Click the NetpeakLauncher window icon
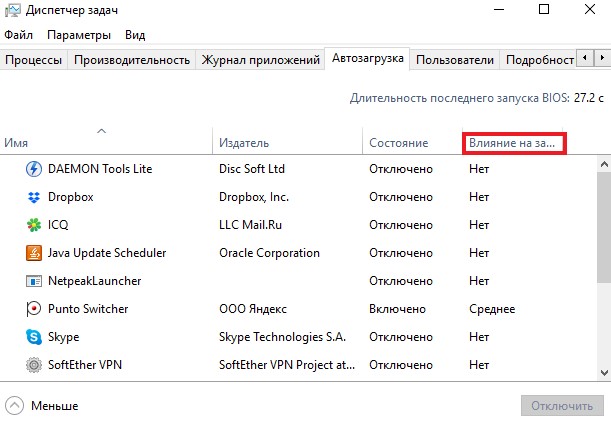The image size is (611, 429). coord(34,281)
